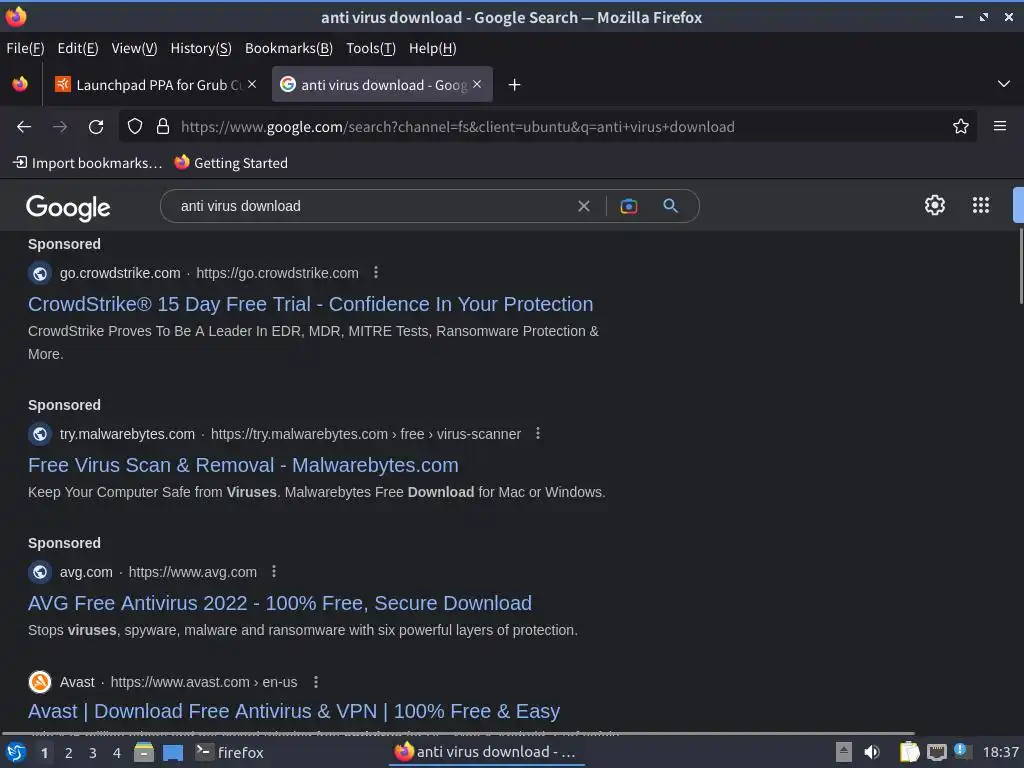This screenshot has width=1024, height=768.
Task: Click the show desktop taskbar icon
Action: 172,753
